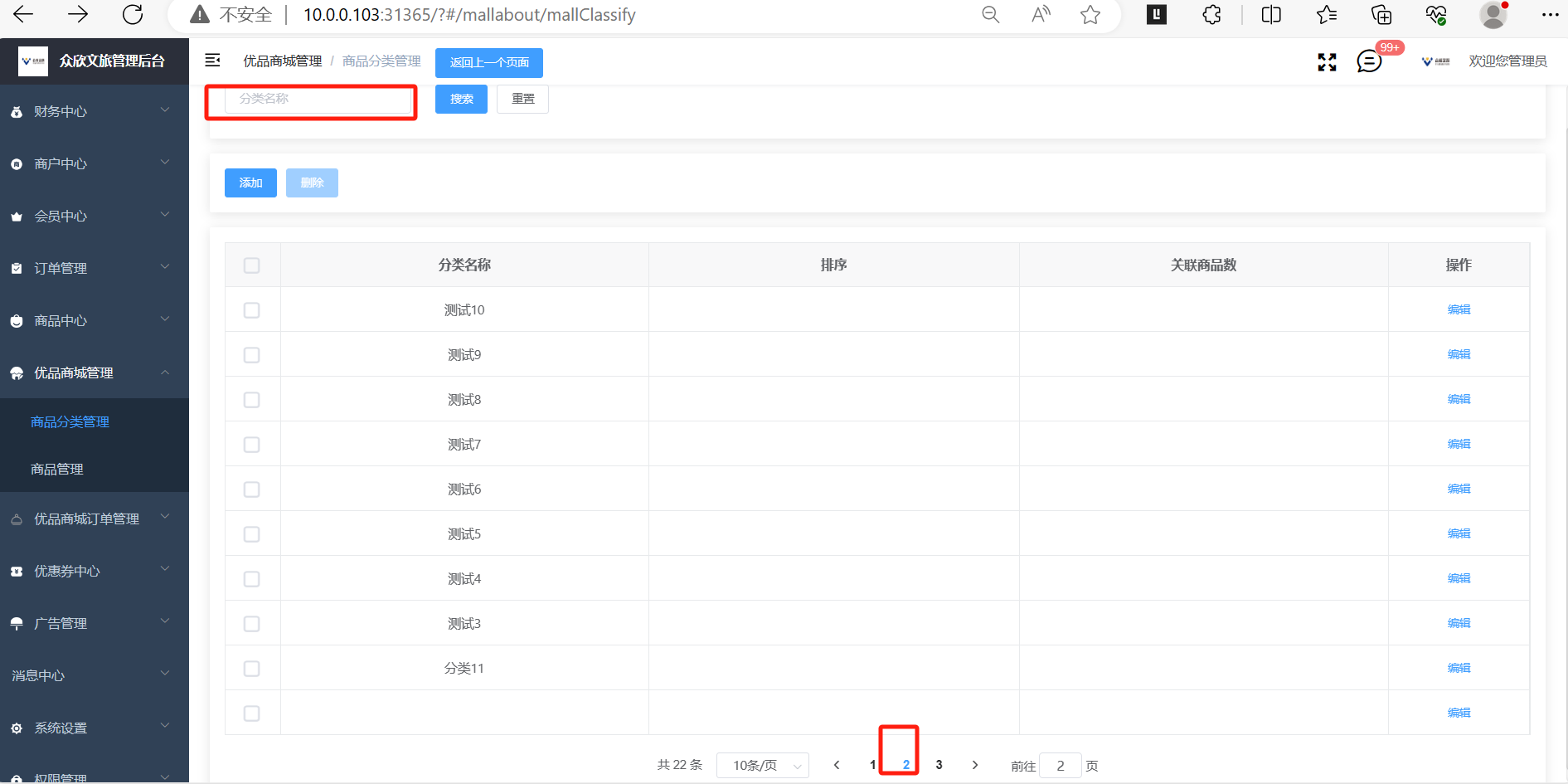The image size is (1568, 784).
Task: Click 财务中心 sidebar icon
Action: coord(17,112)
